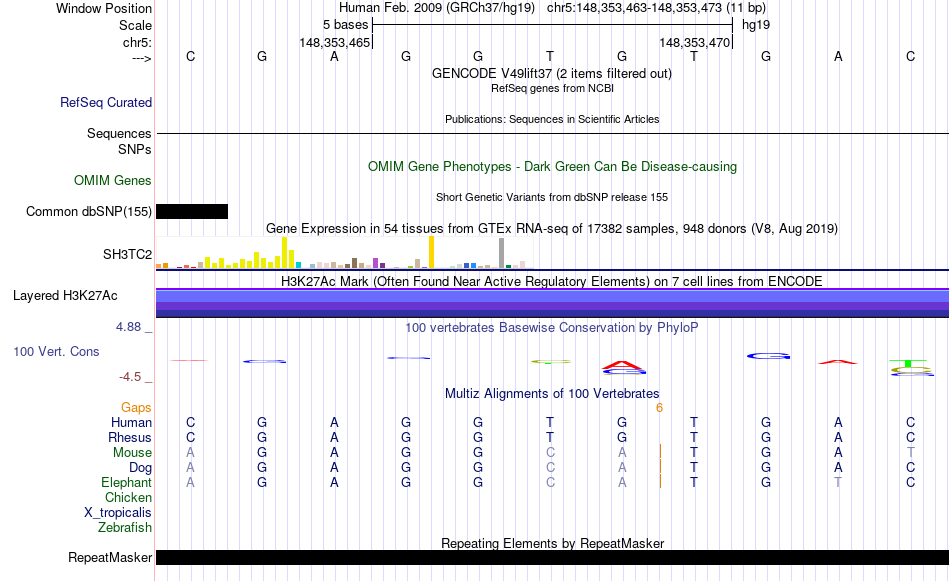Click the Dog species row label
The image size is (950, 581).
point(140,468)
